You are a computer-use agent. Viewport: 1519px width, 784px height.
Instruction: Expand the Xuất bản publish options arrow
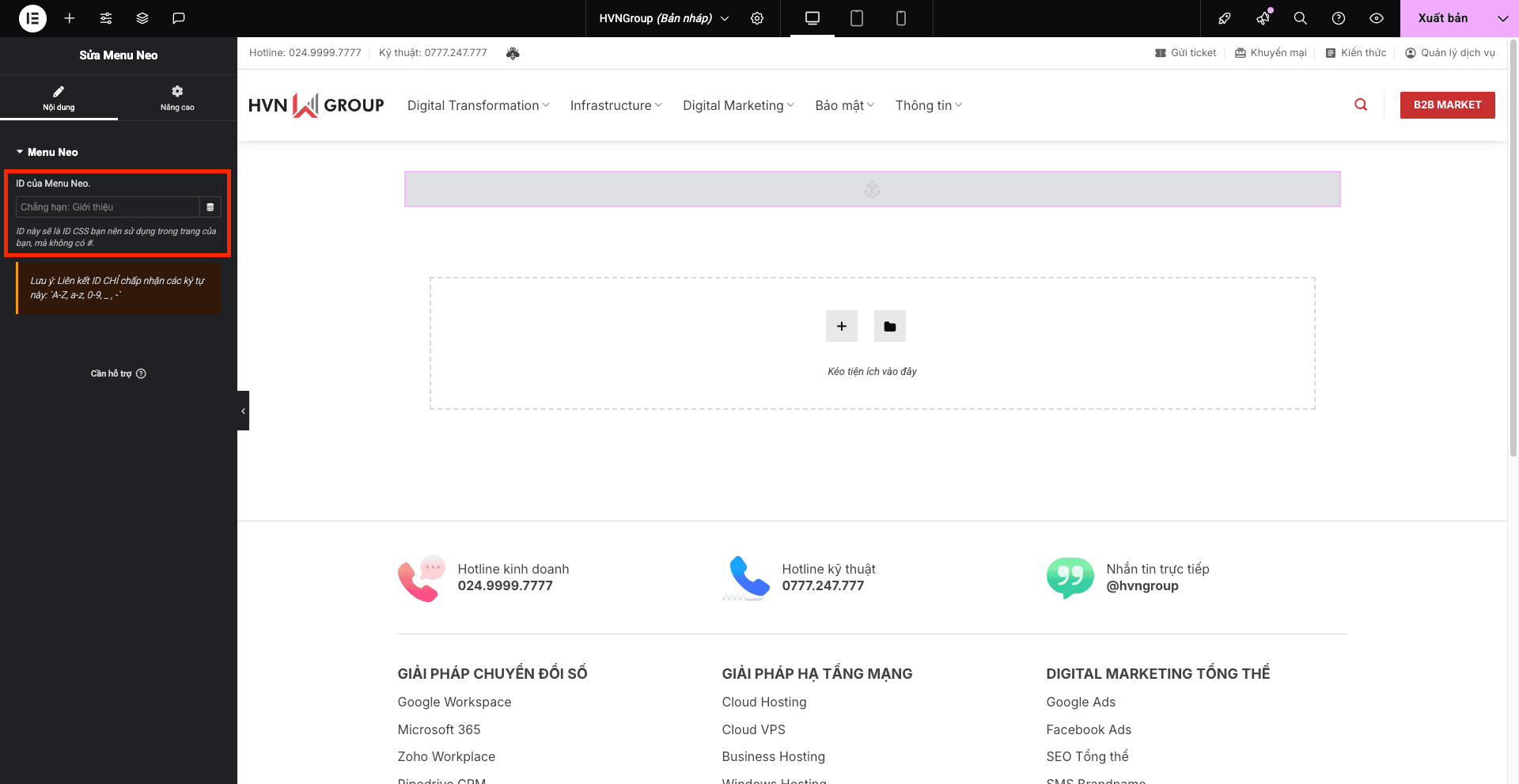1502,18
